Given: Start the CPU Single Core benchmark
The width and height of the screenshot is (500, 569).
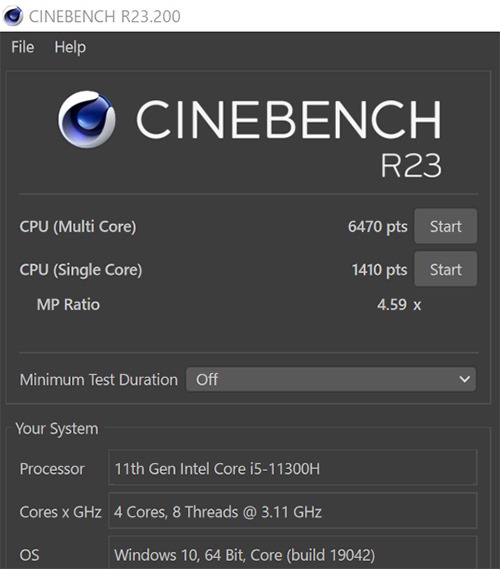Looking at the screenshot, I should click(446, 269).
